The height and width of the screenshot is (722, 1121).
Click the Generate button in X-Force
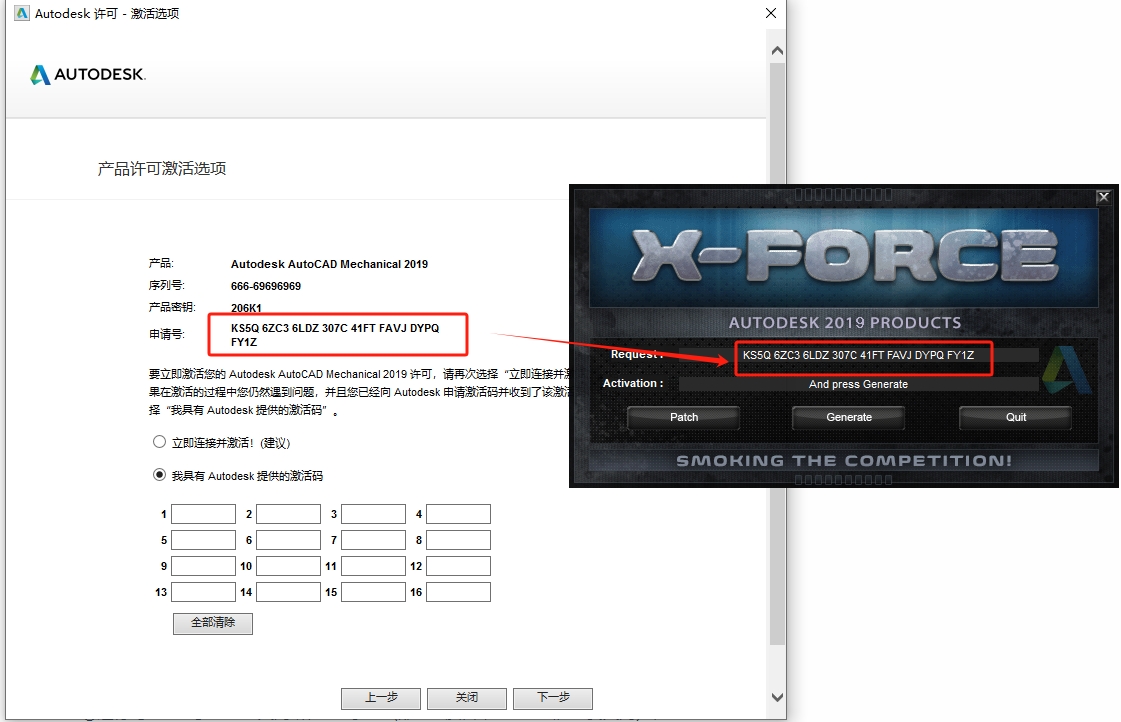point(849,417)
